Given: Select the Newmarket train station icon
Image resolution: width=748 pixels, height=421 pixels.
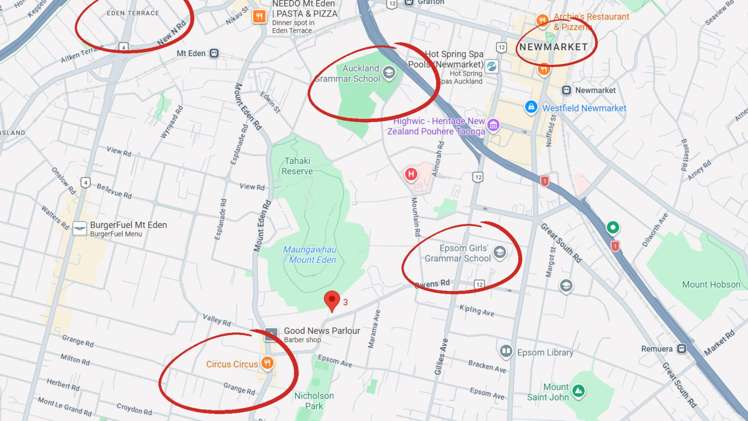Looking at the screenshot, I should pos(566,90).
